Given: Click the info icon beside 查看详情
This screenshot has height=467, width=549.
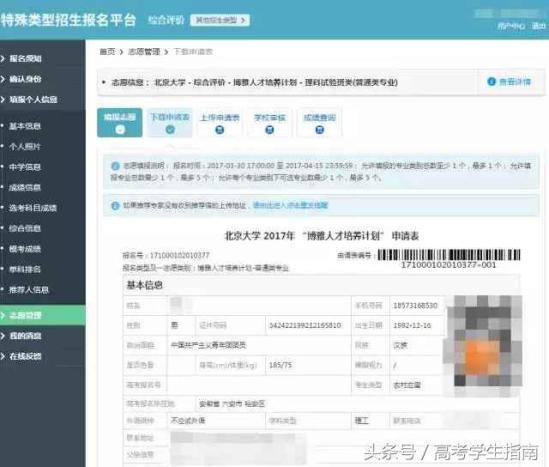Looking at the screenshot, I should 492,82.
